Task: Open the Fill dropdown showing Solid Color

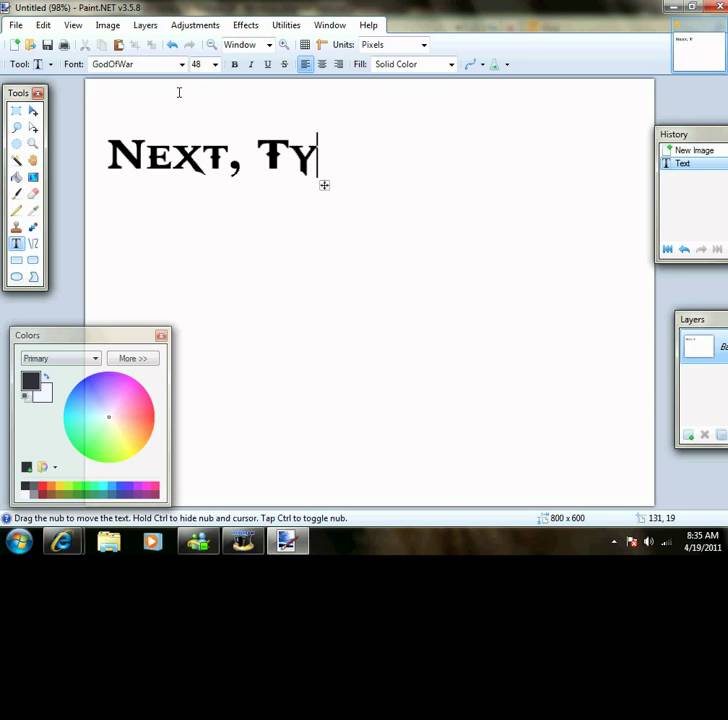Action: pyautogui.click(x=415, y=65)
